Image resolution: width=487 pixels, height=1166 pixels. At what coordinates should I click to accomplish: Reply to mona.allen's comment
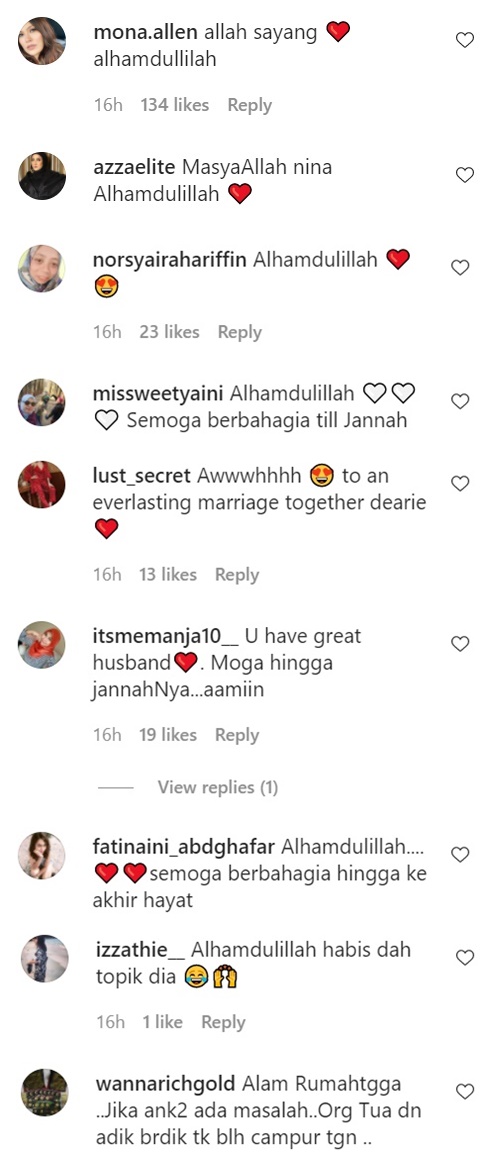(x=250, y=106)
